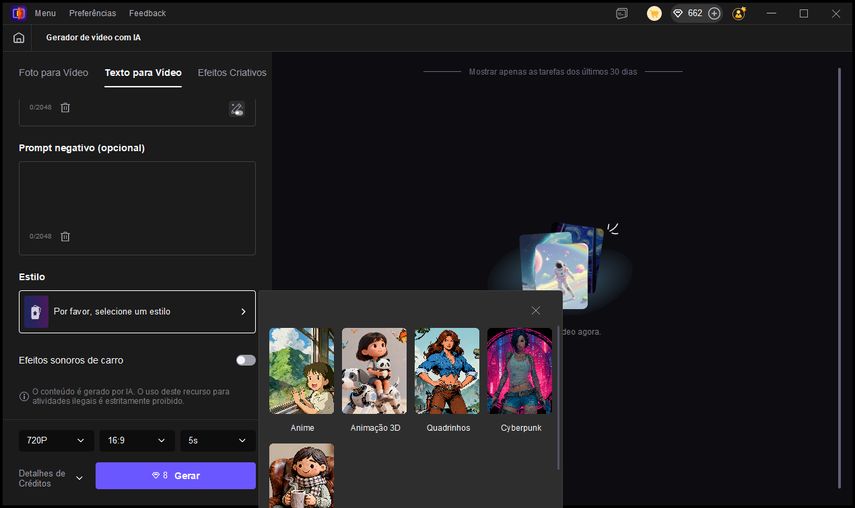Open the user account avatar
The width and height of the screenshot is (855, 508).
click(739, 14)
